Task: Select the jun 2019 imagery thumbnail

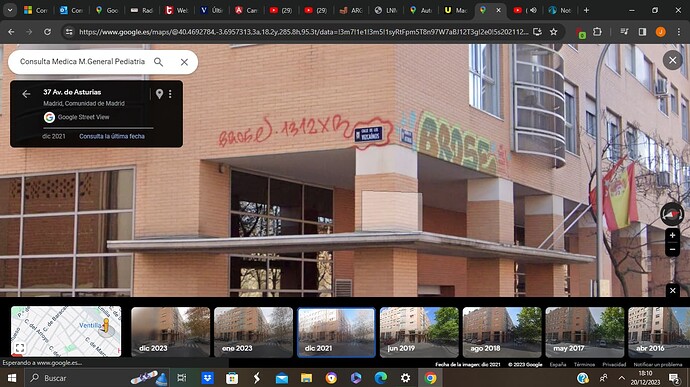Action: [x=419, y=332]
